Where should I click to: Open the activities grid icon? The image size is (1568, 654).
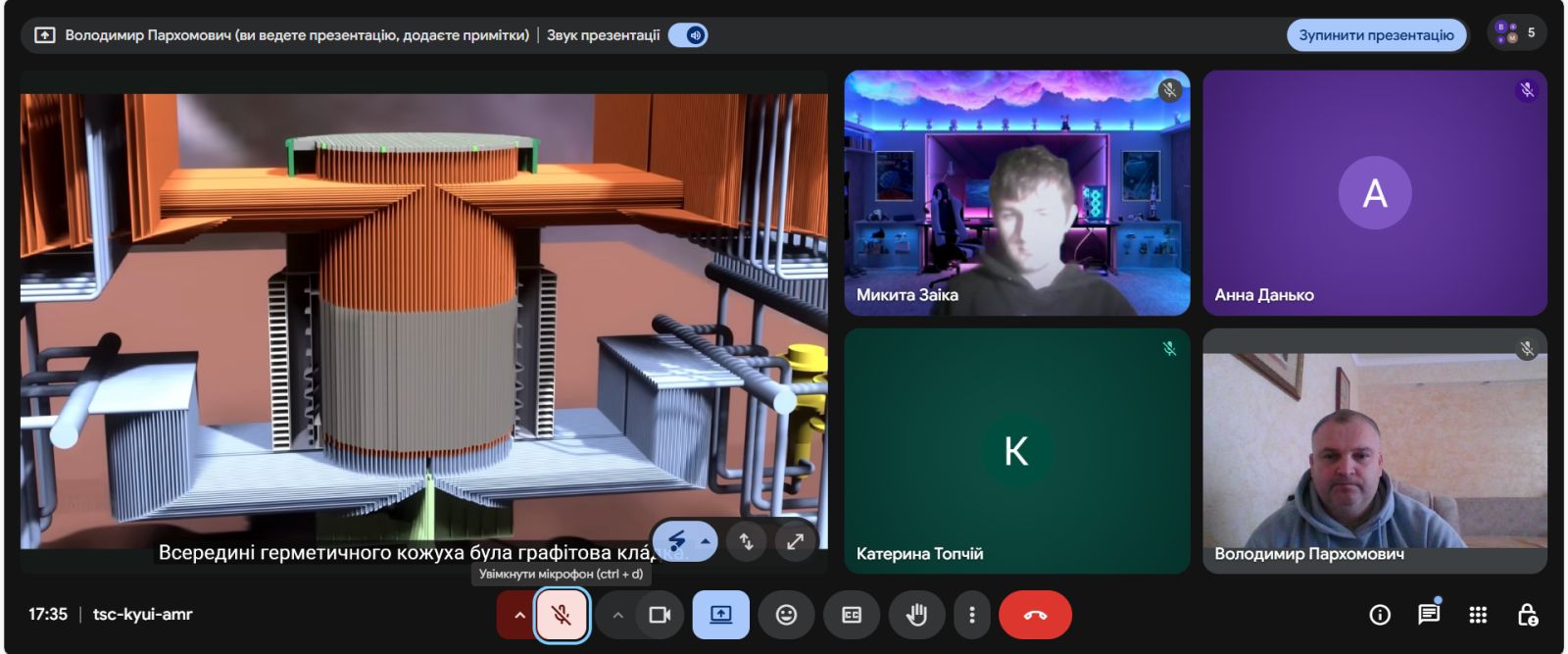tap(1478, 615)
